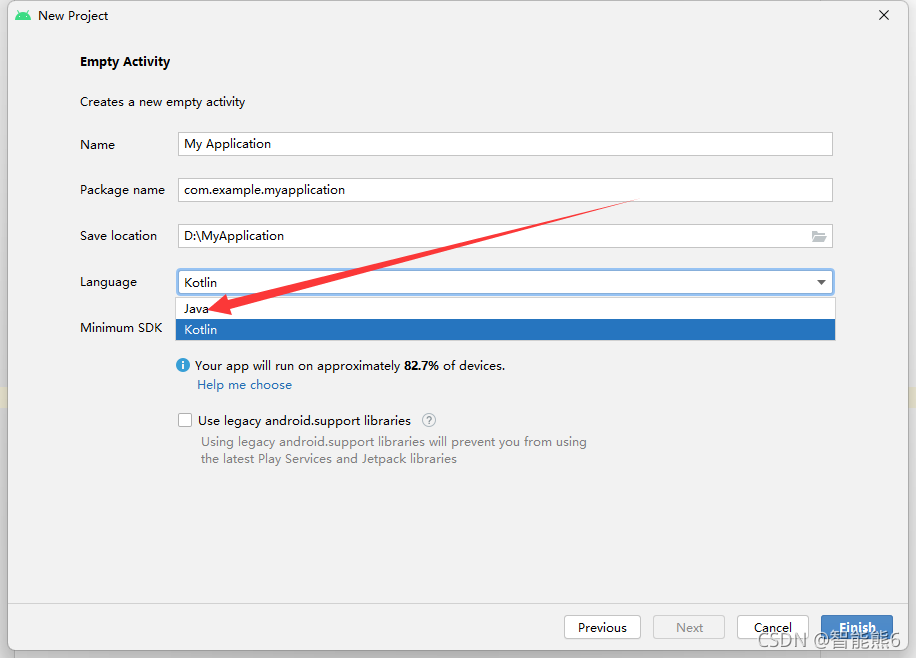Click the Empty Activity heading

click(125, 62)
